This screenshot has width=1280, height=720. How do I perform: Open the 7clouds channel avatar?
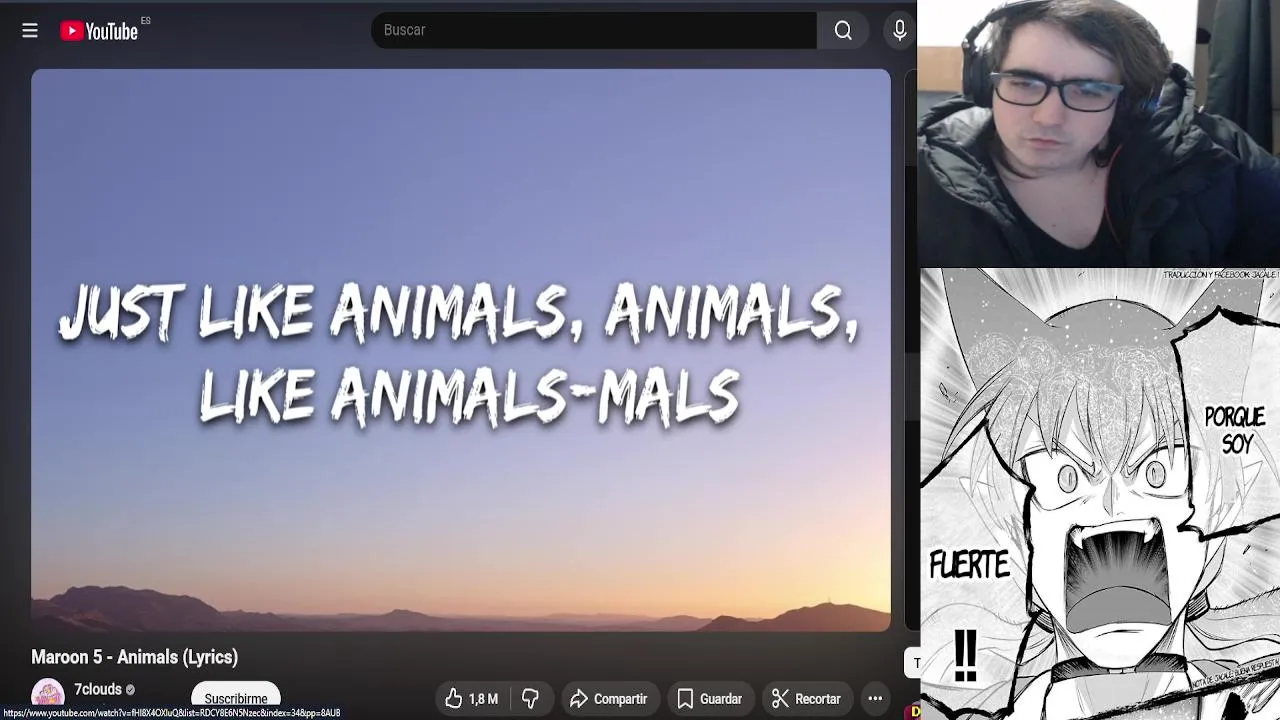[x=48, y=695]
